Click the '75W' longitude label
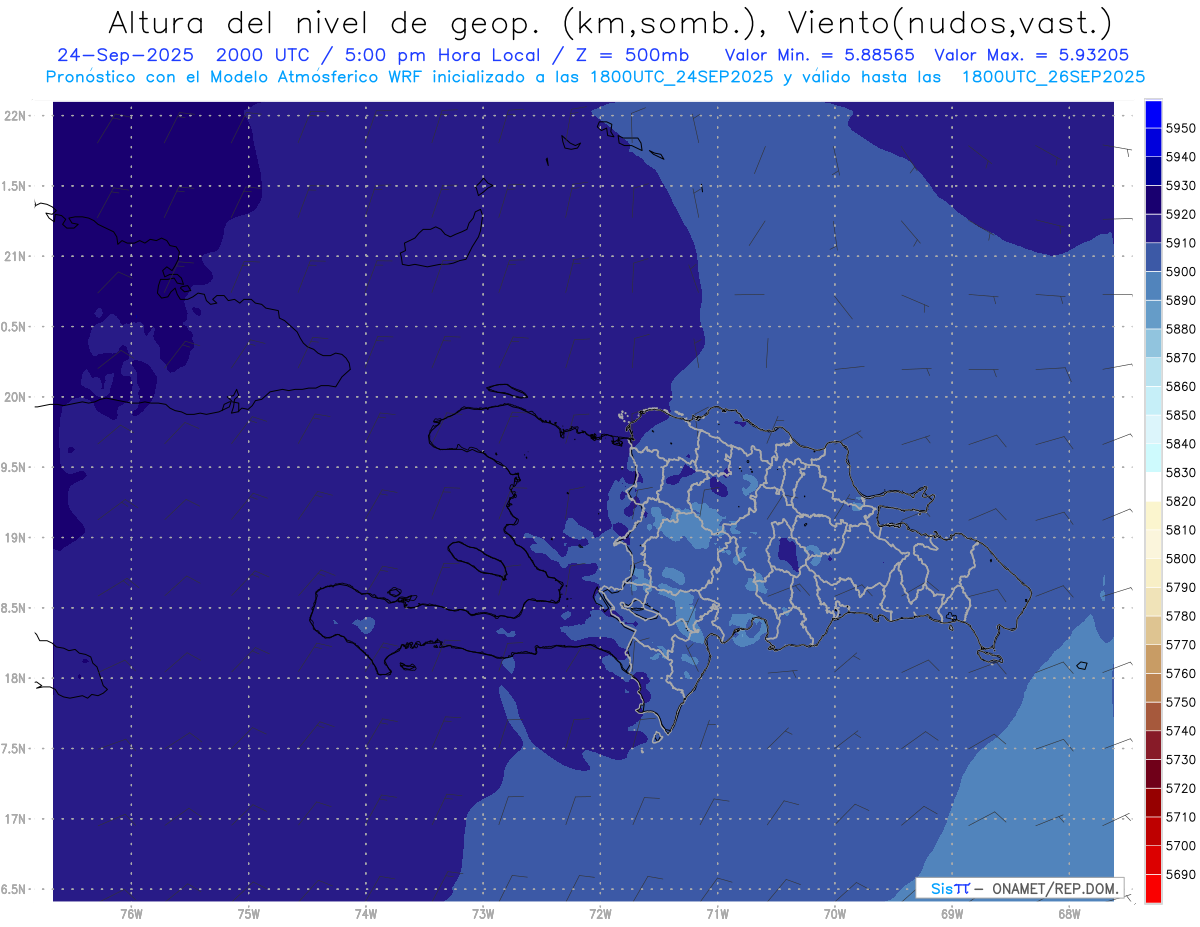 coord(249,914)
